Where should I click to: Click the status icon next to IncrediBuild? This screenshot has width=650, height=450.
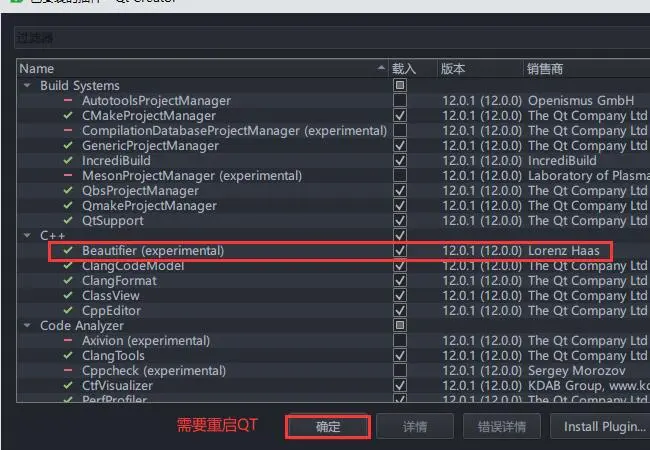click(x=68, y=161)
